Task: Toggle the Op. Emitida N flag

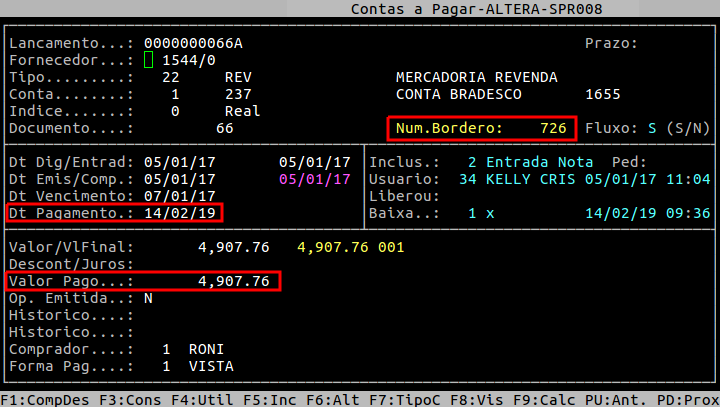Action: (x=148, y=298)
